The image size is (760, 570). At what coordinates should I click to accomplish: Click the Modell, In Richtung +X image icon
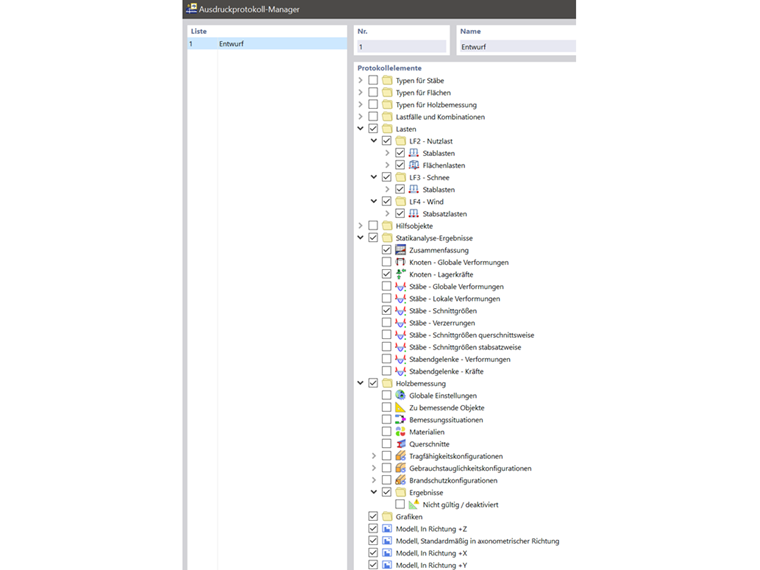point(387,553)
